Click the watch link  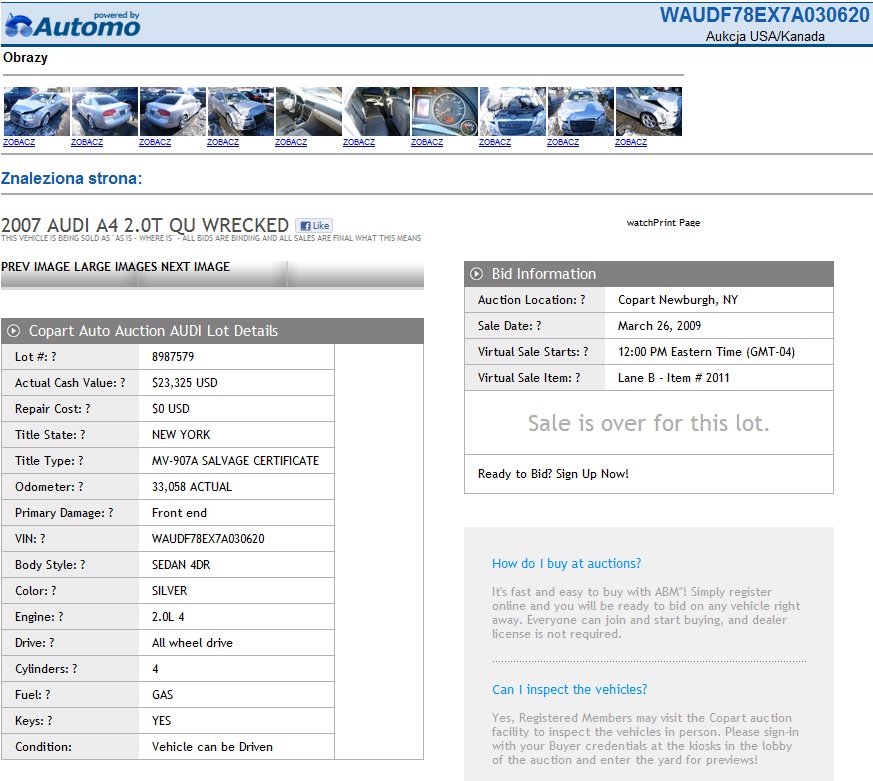[x=639, y=223]
